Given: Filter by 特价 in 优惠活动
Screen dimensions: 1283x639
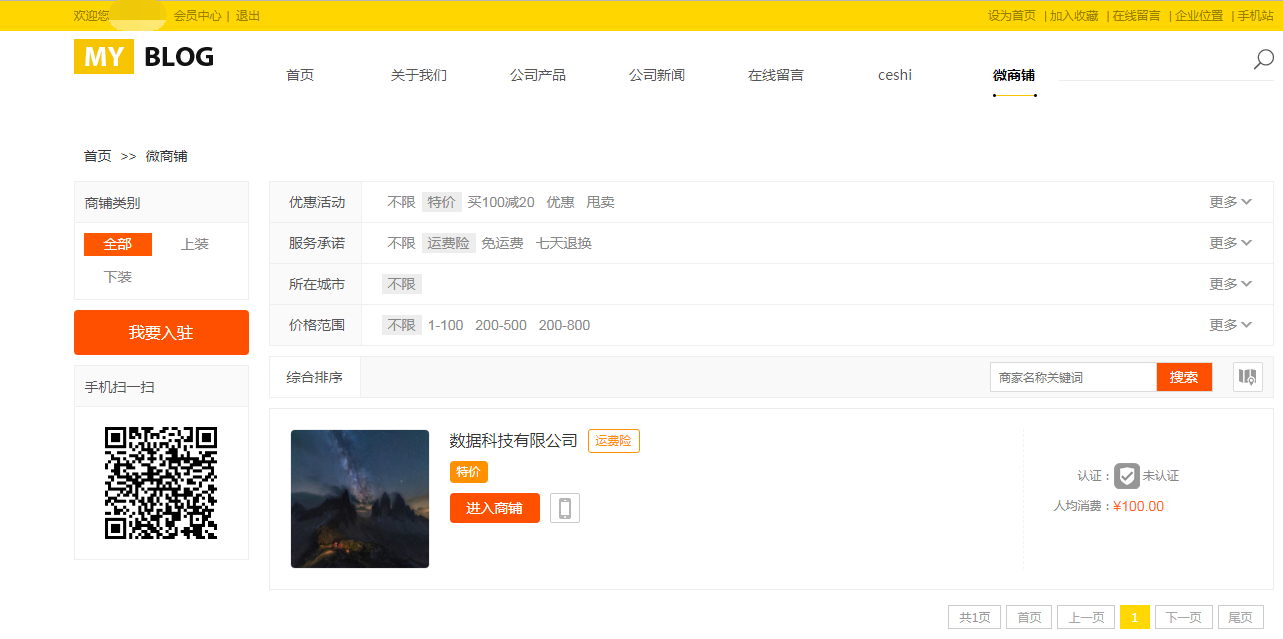Looking at the screenshot, I should pyautogui.click(x=442, y=202).
